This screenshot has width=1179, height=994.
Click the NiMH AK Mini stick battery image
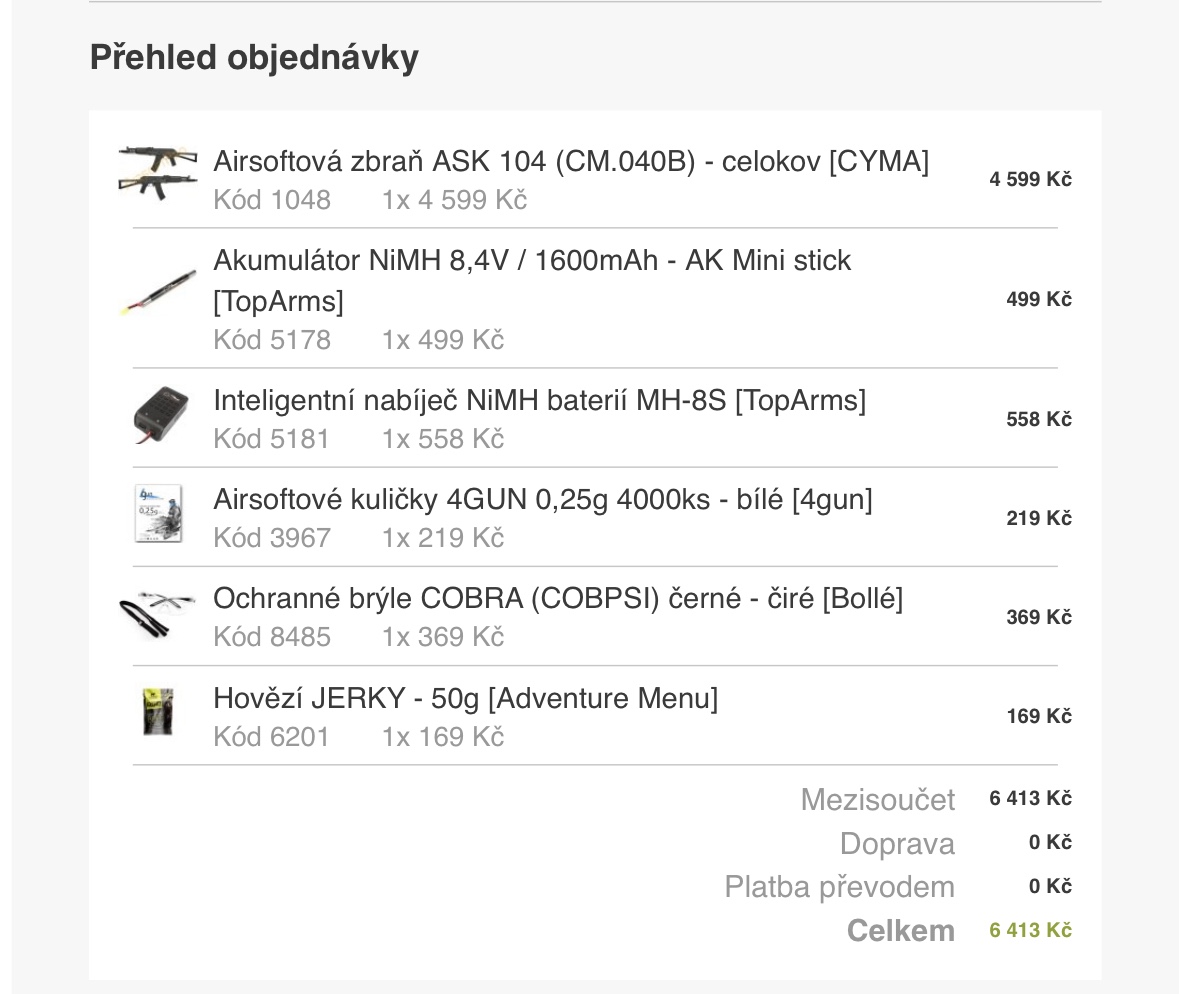pos(158,292)
